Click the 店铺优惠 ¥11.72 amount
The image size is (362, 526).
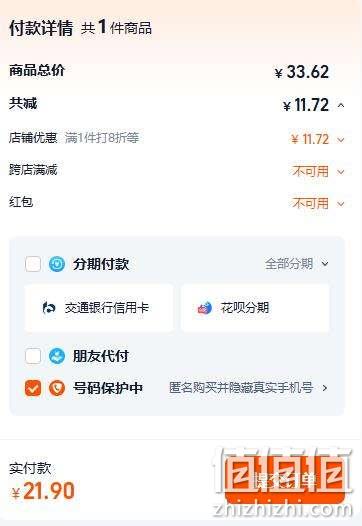(x=310, y=139)
